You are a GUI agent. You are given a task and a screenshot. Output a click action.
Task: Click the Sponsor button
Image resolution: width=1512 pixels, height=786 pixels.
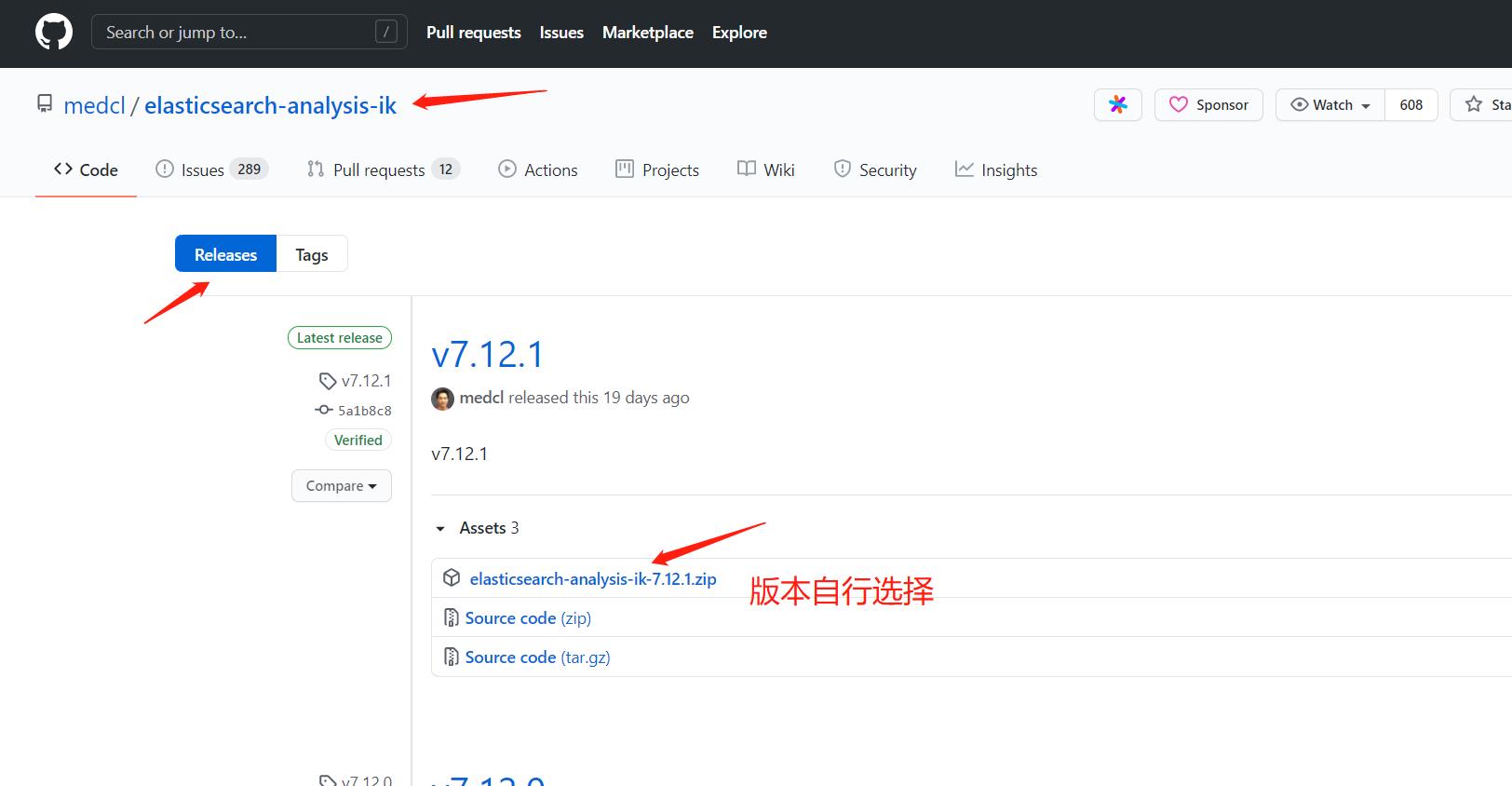(1208, 104)
